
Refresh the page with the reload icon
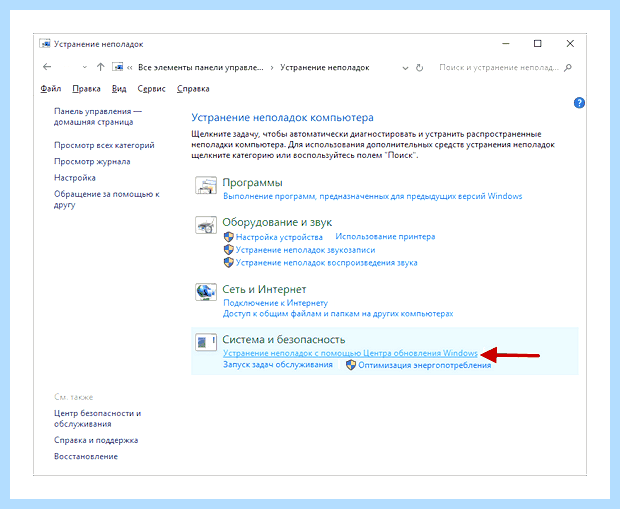point(420,68)
